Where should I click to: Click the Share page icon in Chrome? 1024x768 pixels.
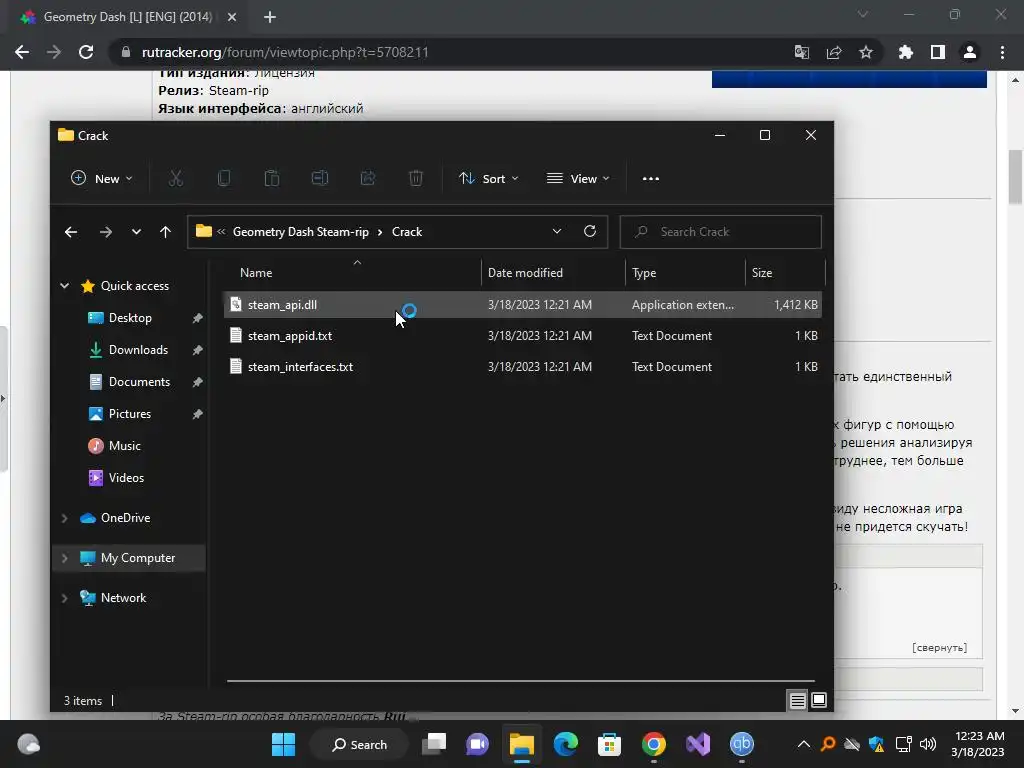[834, 52]
